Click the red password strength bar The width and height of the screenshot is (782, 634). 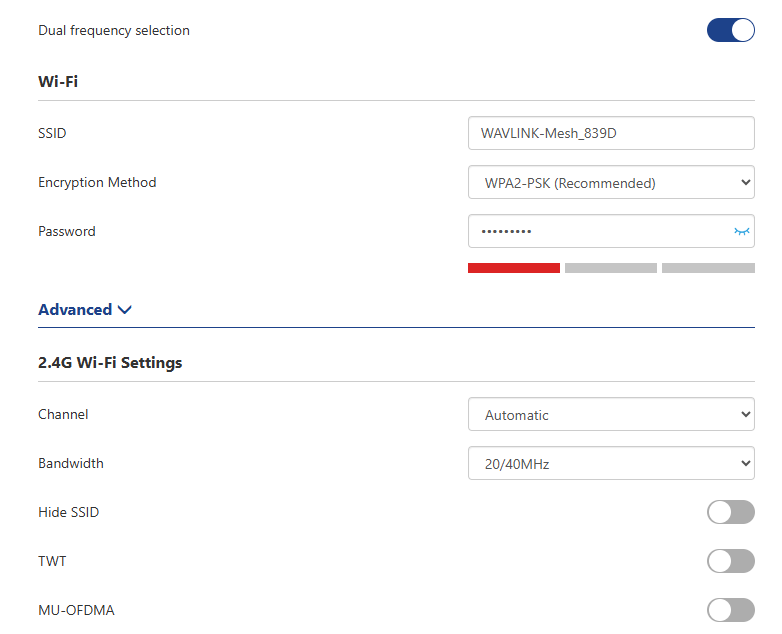tap(513, 268)
